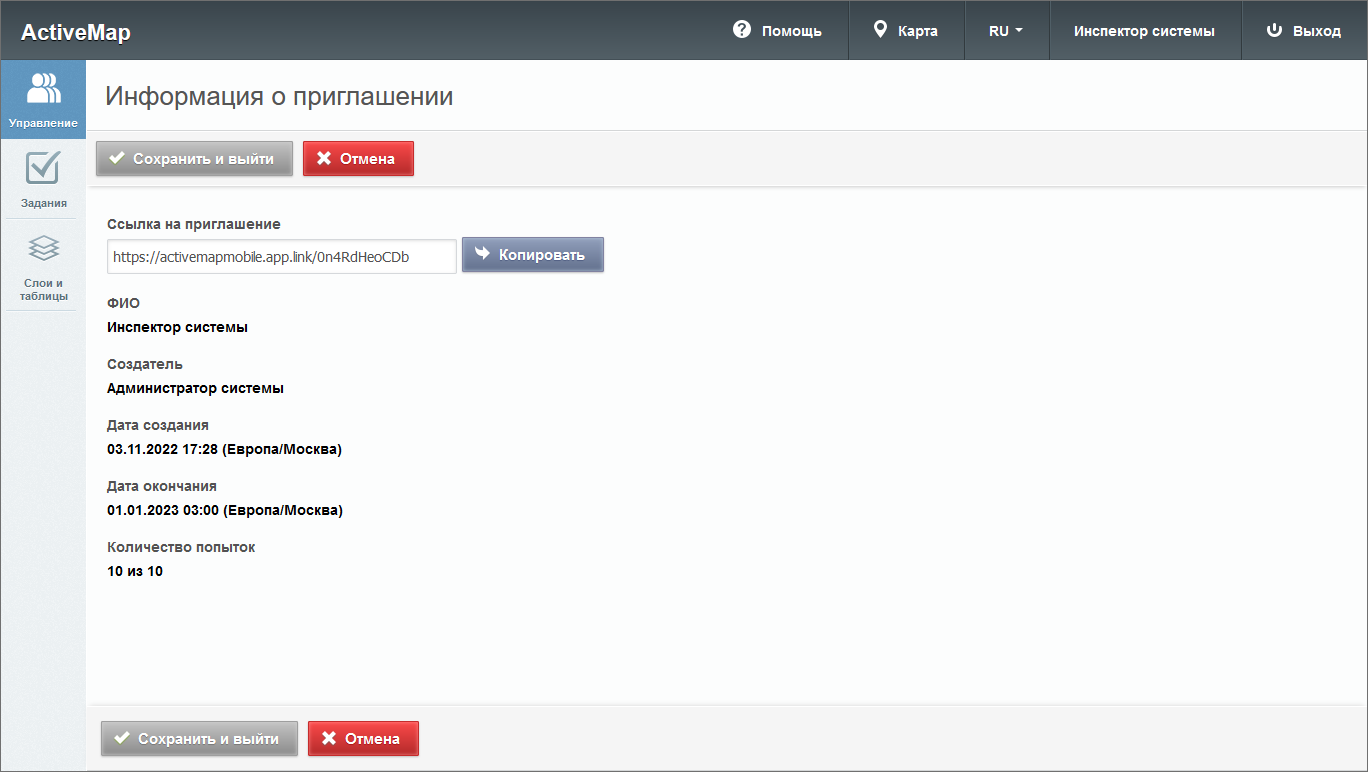Open the Инспектор системы user menu in header
This screenshot has height=772, width=1368.
(x=1144, y=31)
